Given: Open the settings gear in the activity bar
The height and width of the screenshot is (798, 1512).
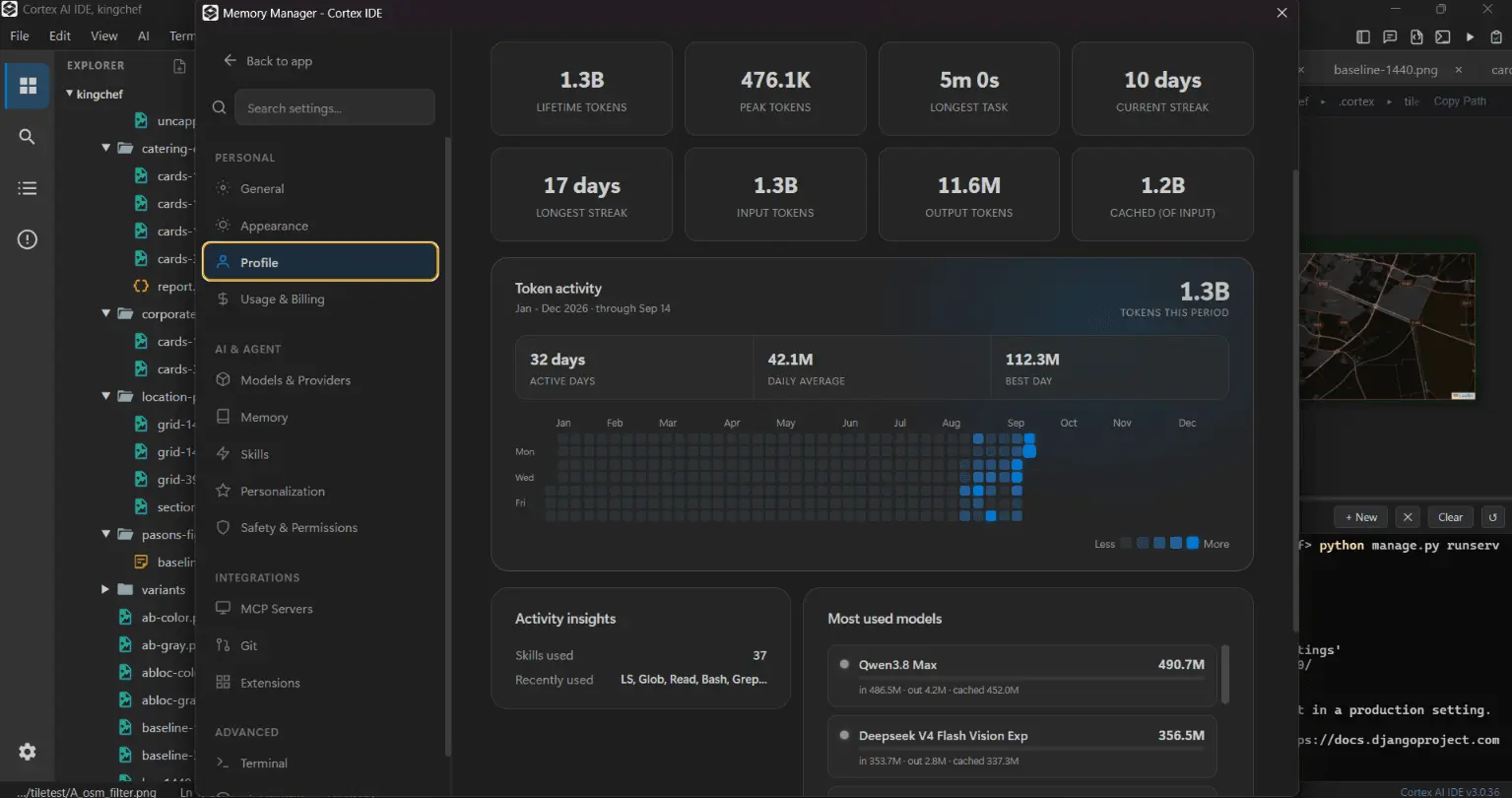Looking at the screenshot, I should (x=28, y=752).
